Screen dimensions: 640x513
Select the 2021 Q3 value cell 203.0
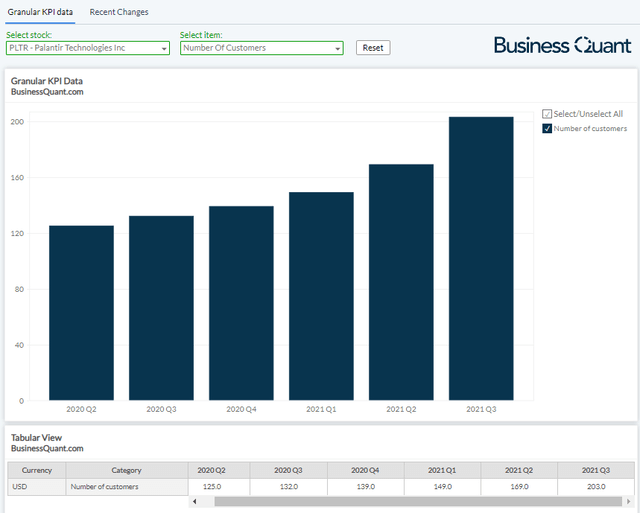596,487
